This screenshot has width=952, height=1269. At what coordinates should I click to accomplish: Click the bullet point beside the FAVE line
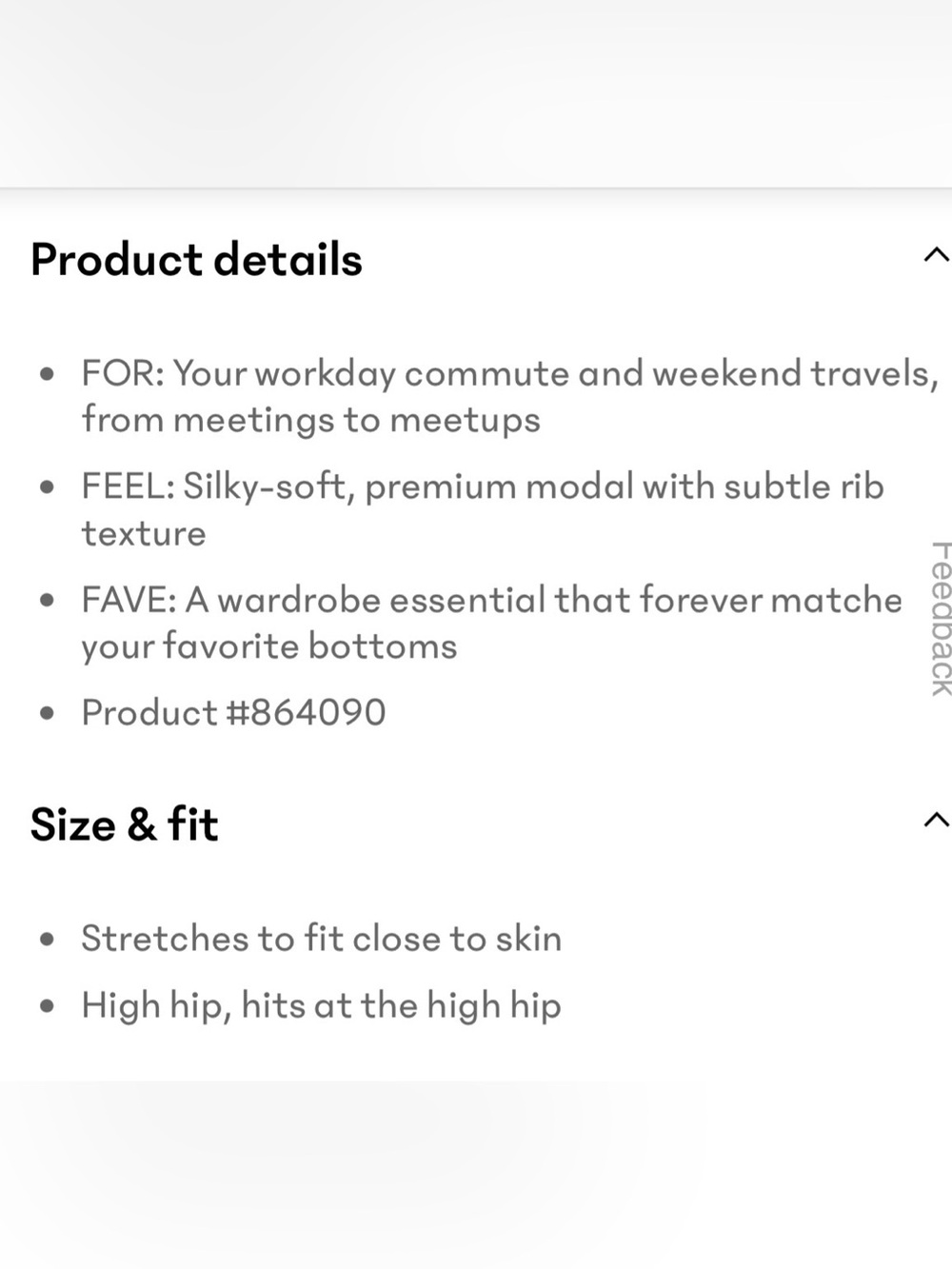point(47,602)
